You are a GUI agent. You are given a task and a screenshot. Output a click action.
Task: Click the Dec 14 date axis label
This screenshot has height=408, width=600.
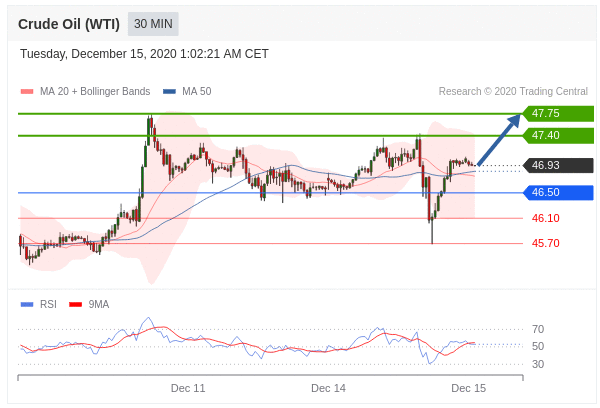point(328,388)
